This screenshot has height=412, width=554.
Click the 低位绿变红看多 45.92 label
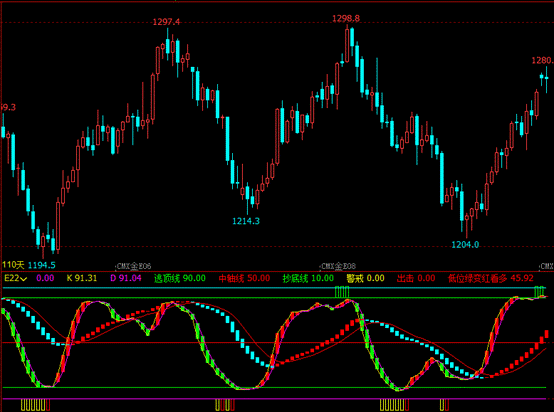pos(491,278)
